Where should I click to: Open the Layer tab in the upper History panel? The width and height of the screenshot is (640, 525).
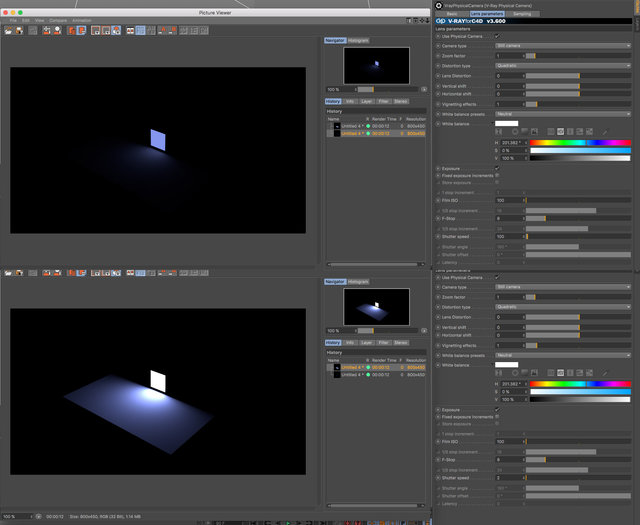367,101
